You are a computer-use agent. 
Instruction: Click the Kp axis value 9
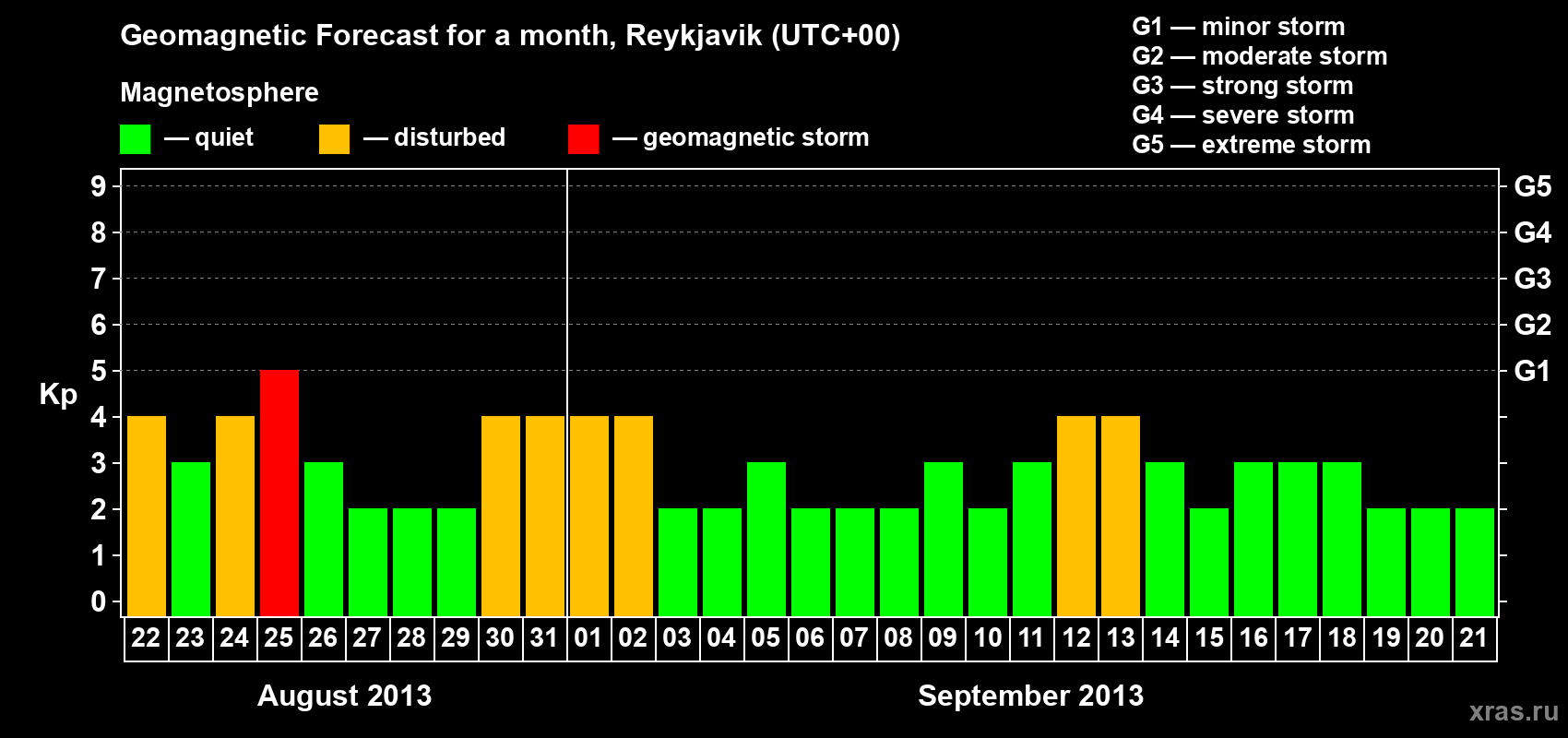click(99, 186)
